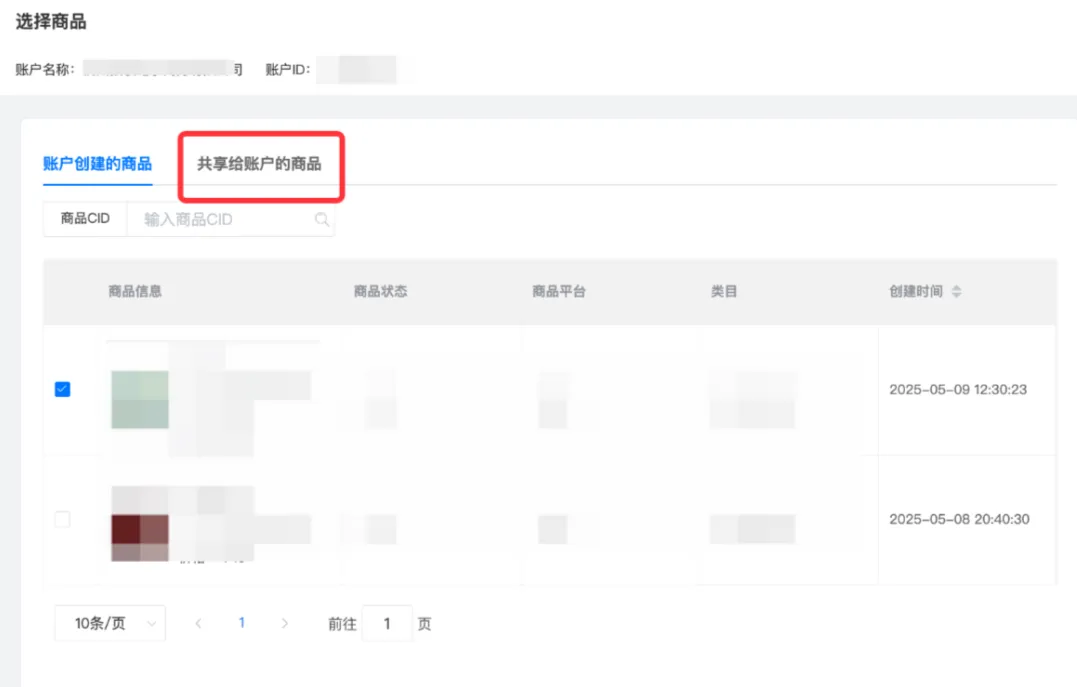Click the magnifier search icon
This screenshot has width=1077, height=687.
coord(321,219)
